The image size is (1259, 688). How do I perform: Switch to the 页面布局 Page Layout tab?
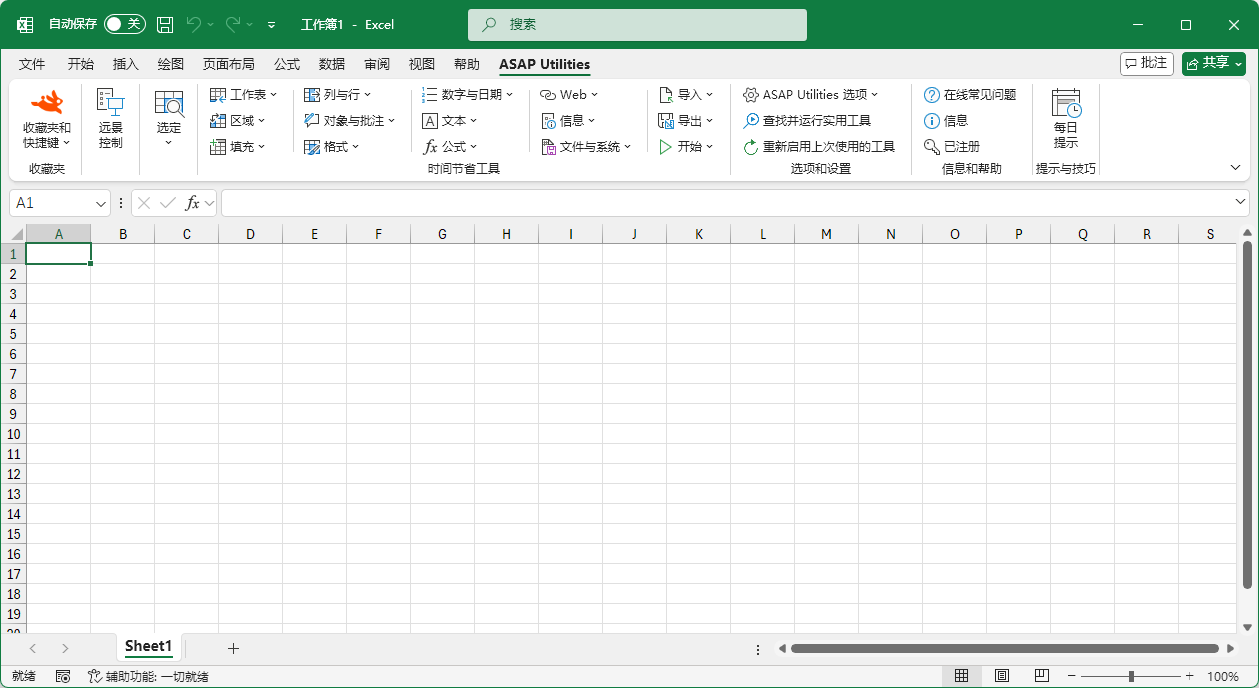(x=229, y=64)
